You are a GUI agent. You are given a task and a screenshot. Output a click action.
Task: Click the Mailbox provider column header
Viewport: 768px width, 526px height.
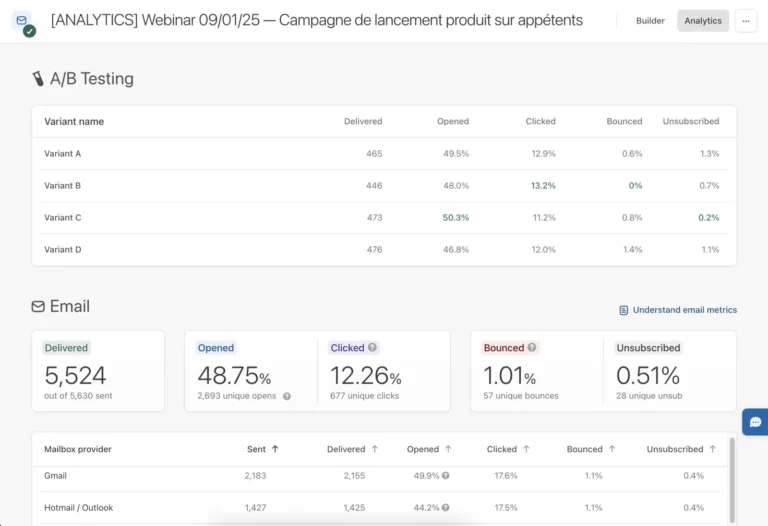(x=78, y=449)
